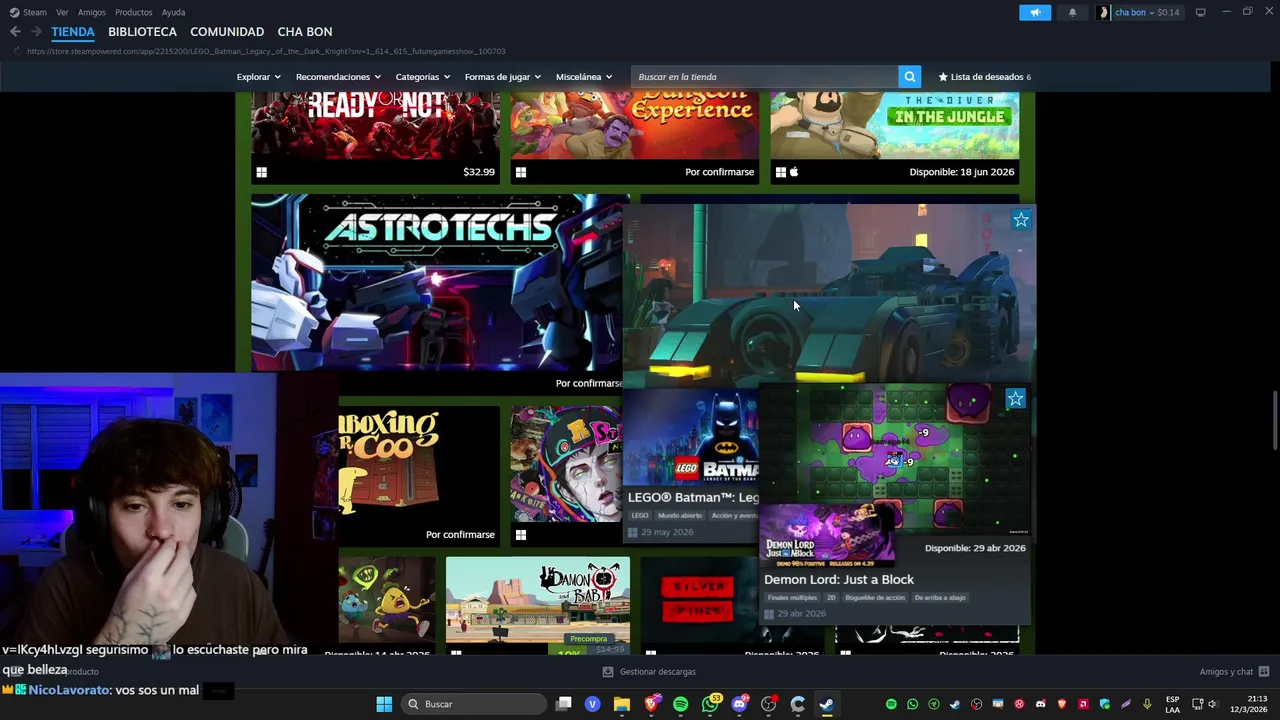Open the 'Damon and Baby' game tile
Image resolution: width=1280 pixels, height=720 pixels.
[537, 599]
